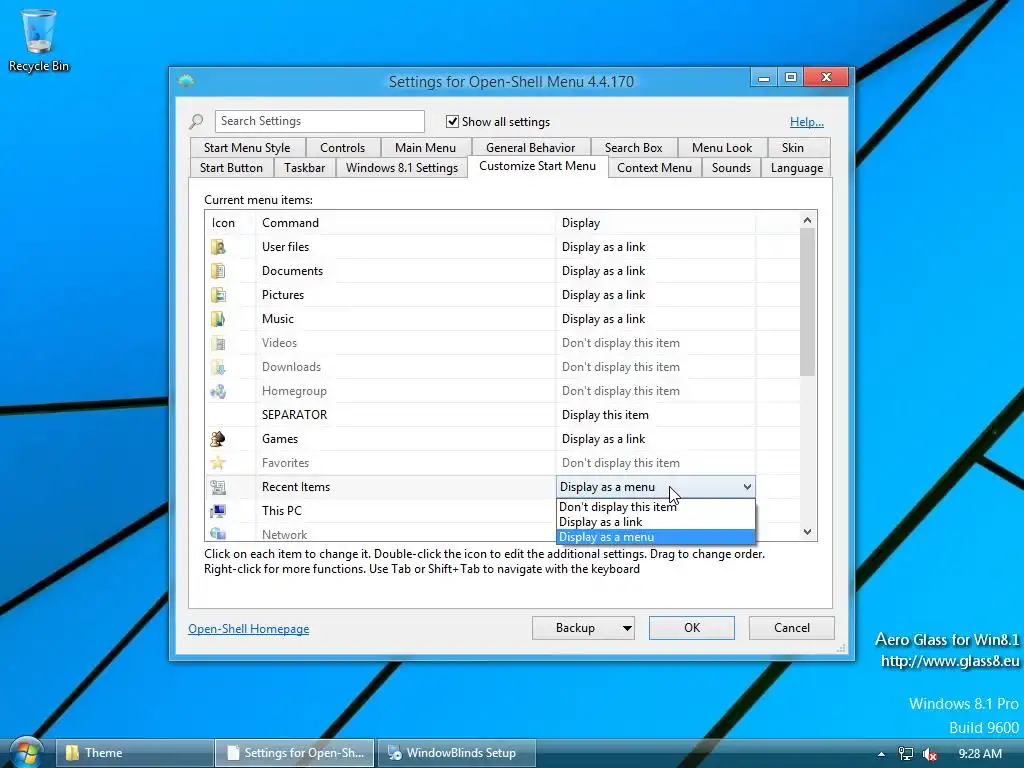Click the Open-Shell window title icon
The height and width of the screenshot is (768, 1024).
tap(186, 81)
